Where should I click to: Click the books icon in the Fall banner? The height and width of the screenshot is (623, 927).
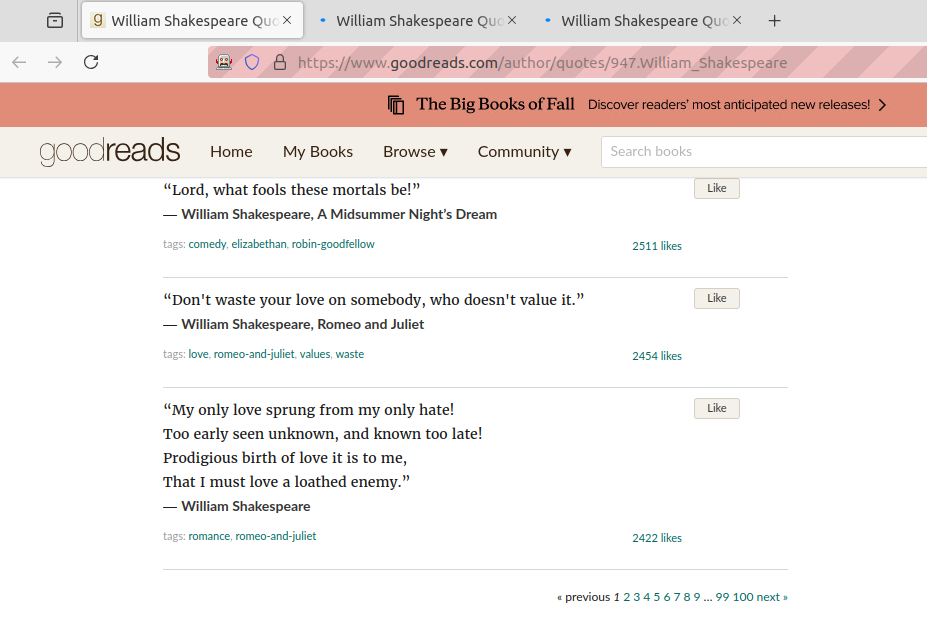395,104
